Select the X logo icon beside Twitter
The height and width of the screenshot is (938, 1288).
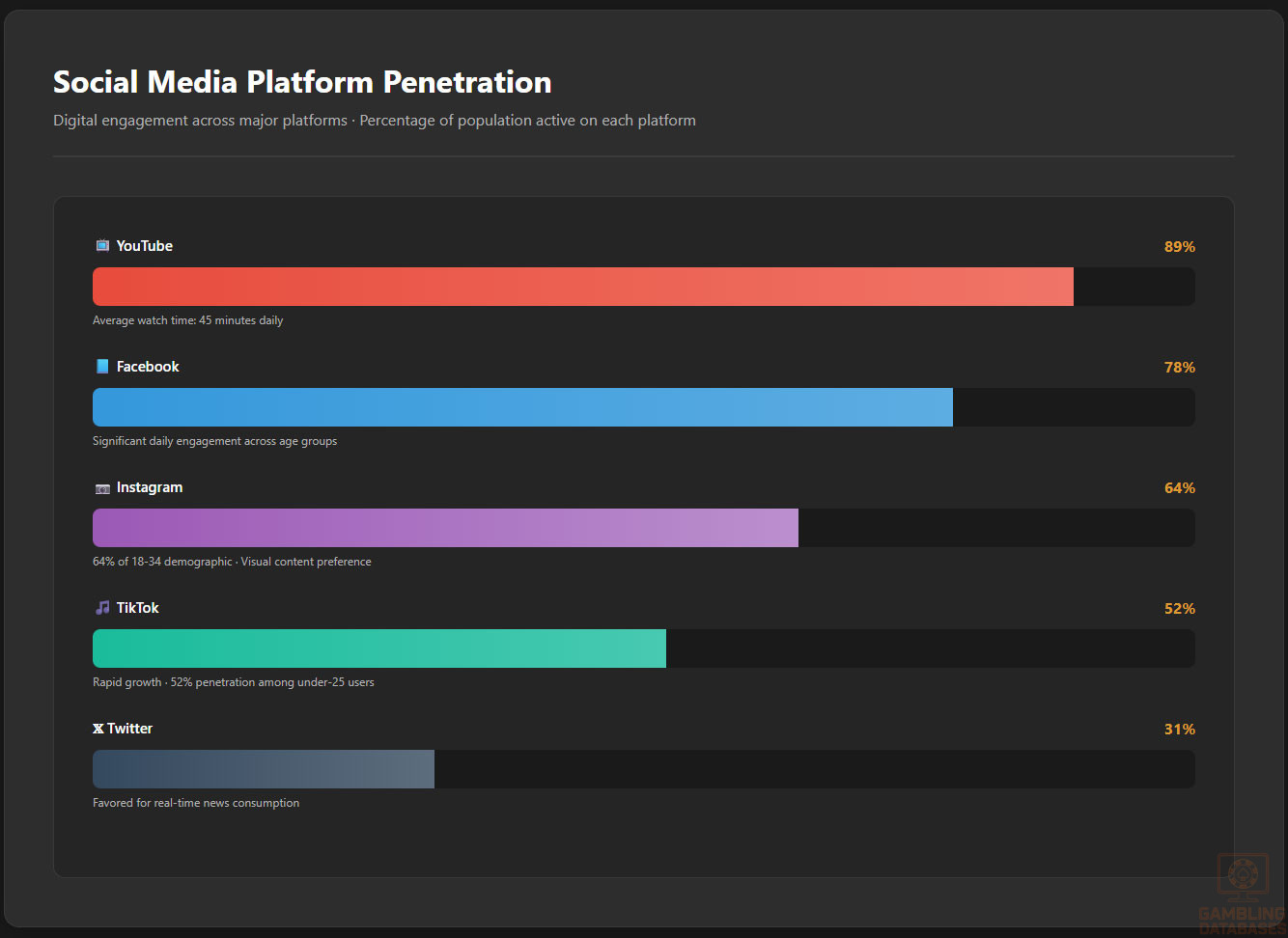point(98,729)
